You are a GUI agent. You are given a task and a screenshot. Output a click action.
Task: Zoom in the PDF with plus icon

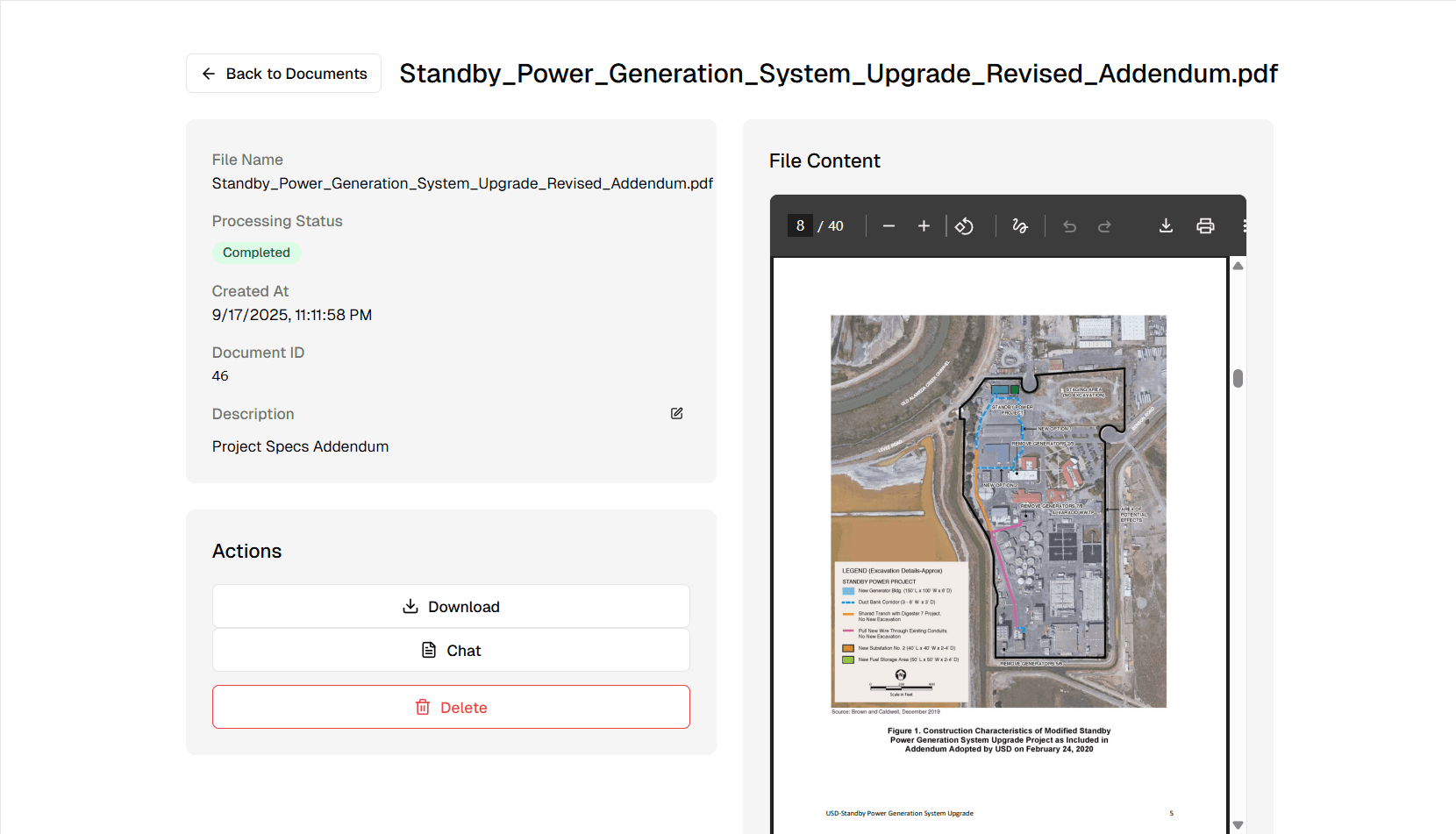click(924, 226)
